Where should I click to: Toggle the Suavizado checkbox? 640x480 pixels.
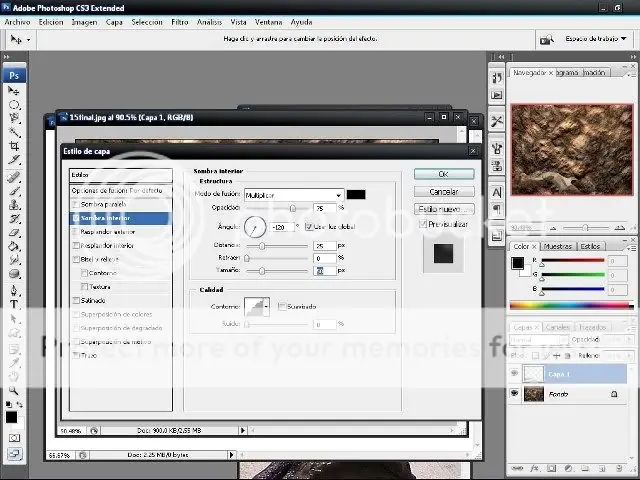click(x=282, y=306)
